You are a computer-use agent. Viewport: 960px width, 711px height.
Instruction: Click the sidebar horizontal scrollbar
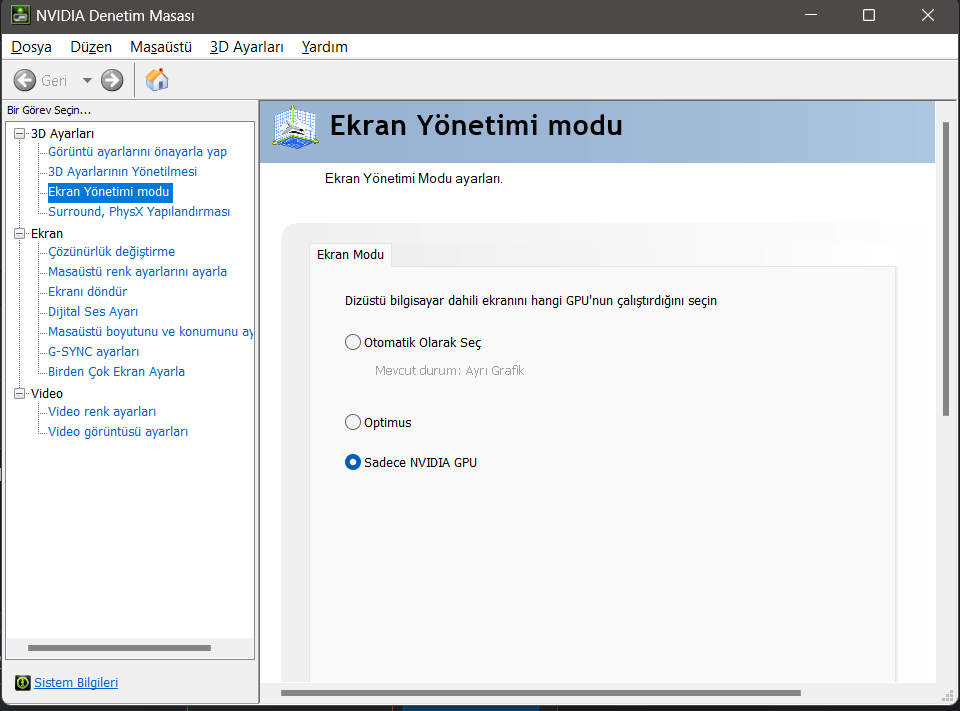[120, 648]
